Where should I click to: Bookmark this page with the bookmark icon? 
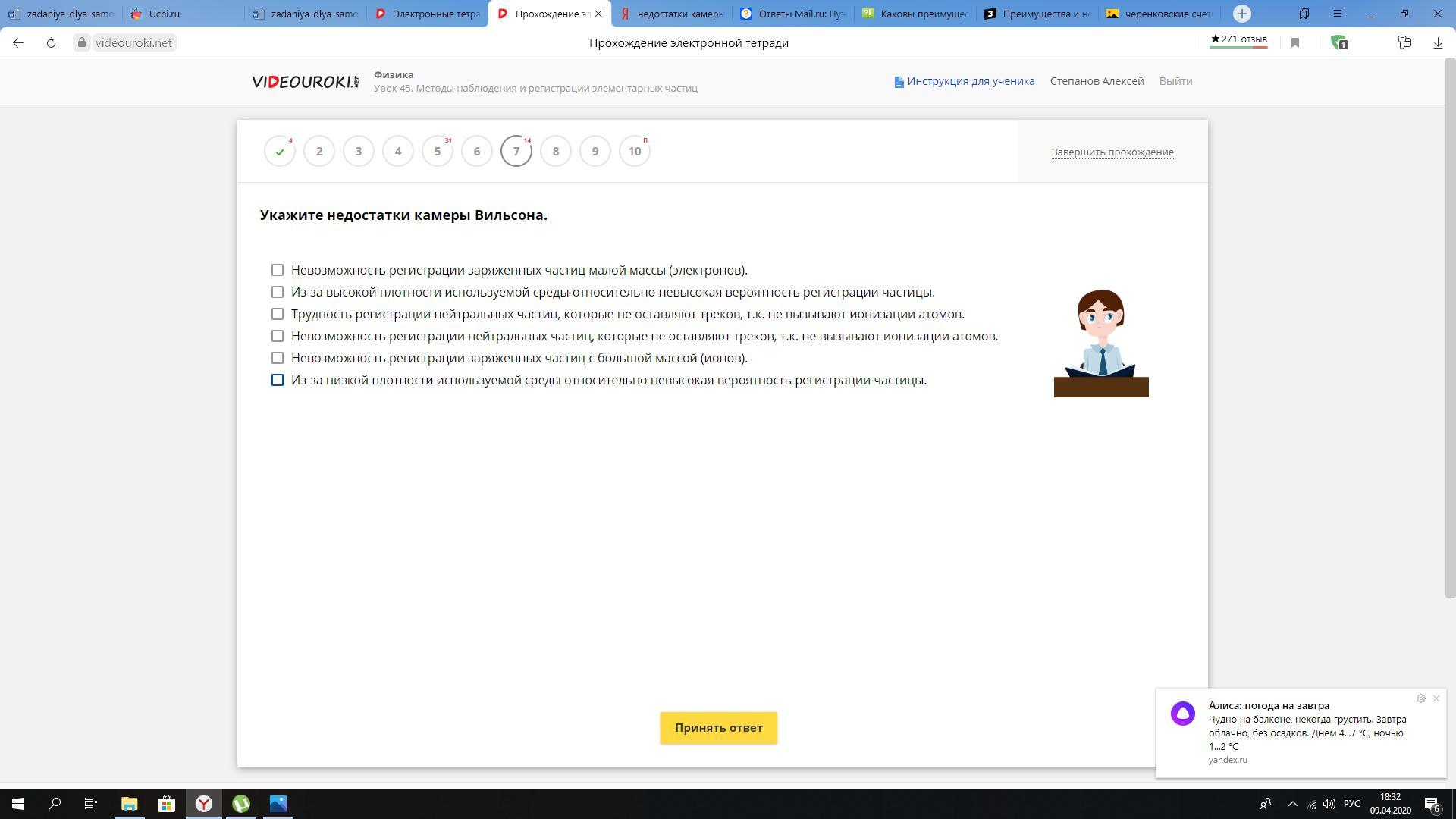(1295, 43)
